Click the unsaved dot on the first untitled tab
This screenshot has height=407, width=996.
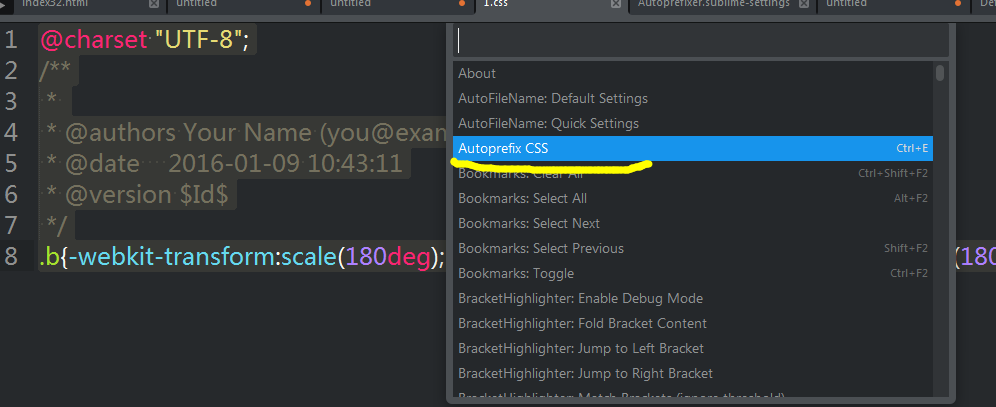click(x=308, y=3)
